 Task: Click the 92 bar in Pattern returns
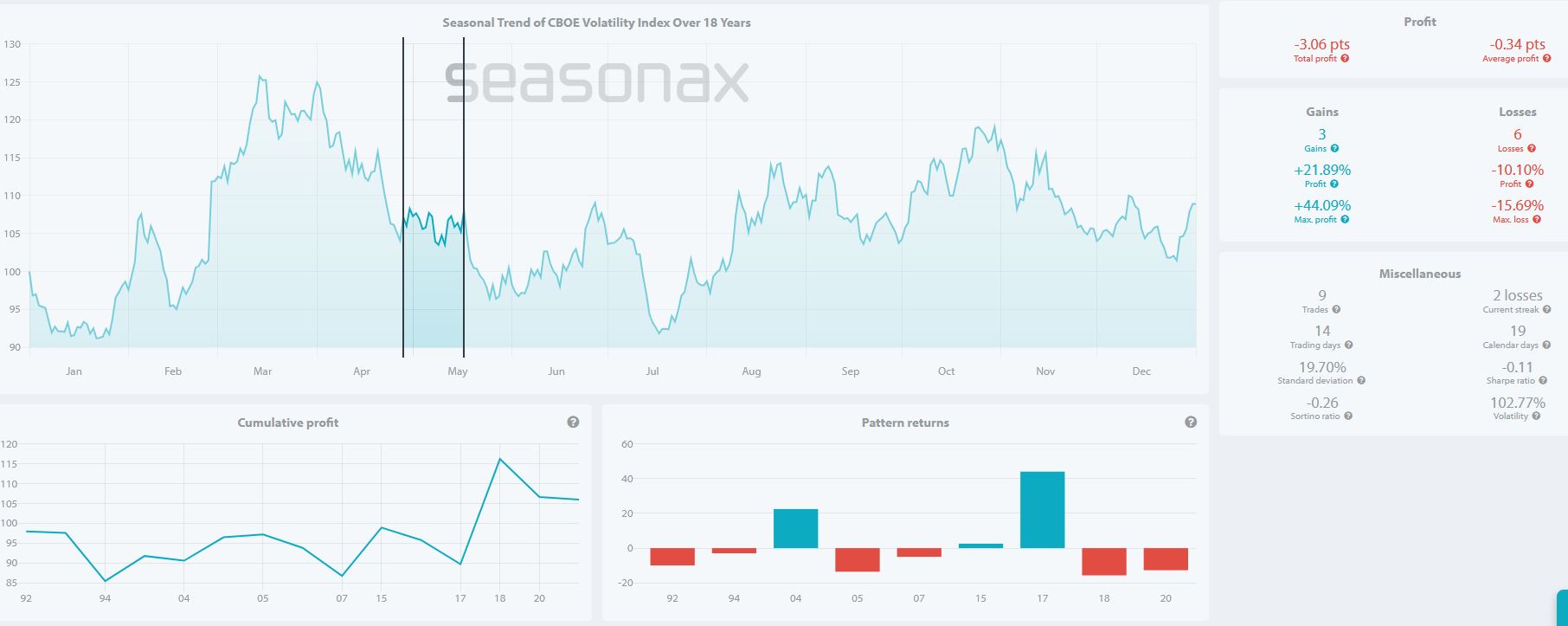[672, 557]
